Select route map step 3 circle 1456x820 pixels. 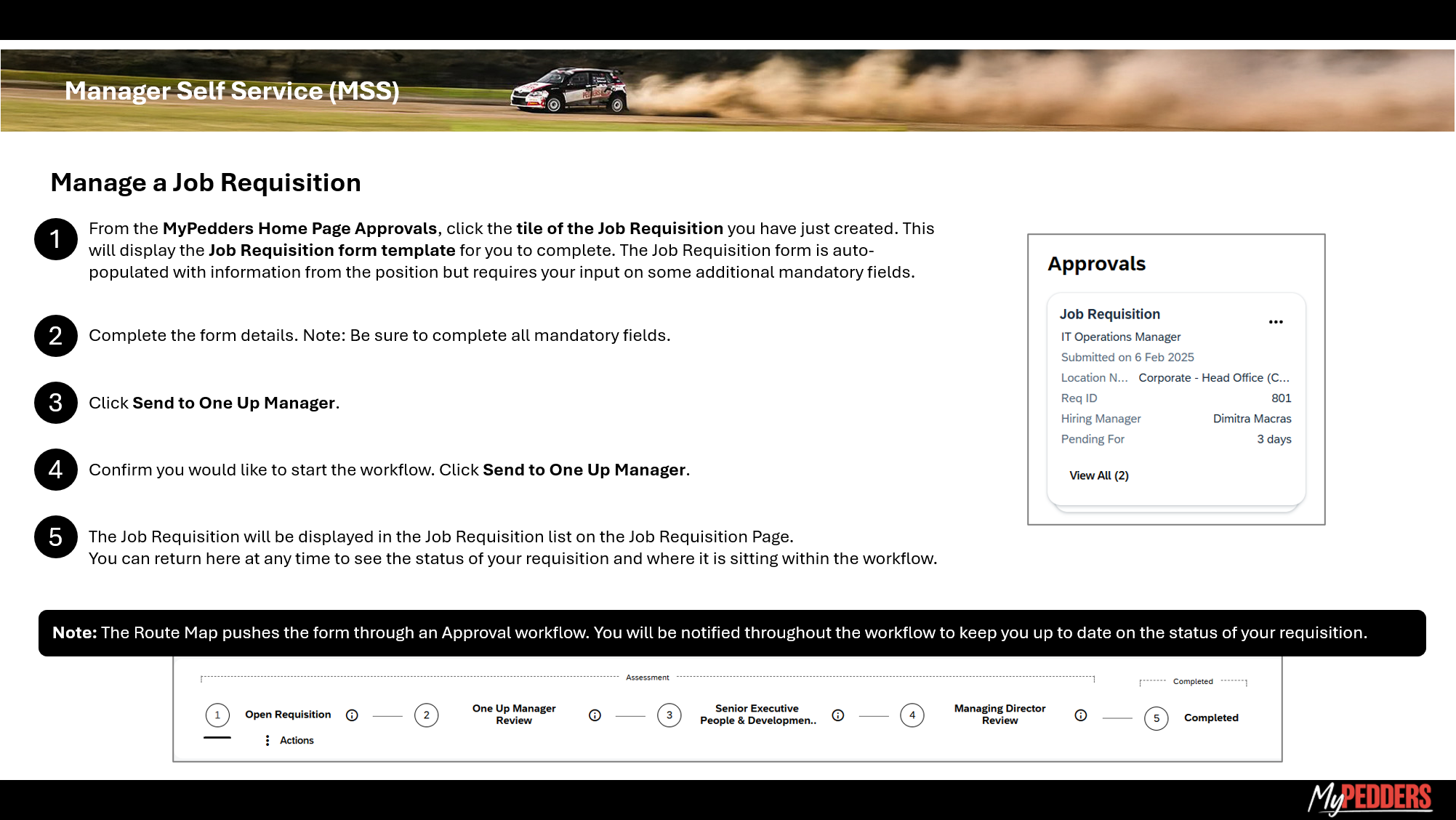click(x=669, y=715)
